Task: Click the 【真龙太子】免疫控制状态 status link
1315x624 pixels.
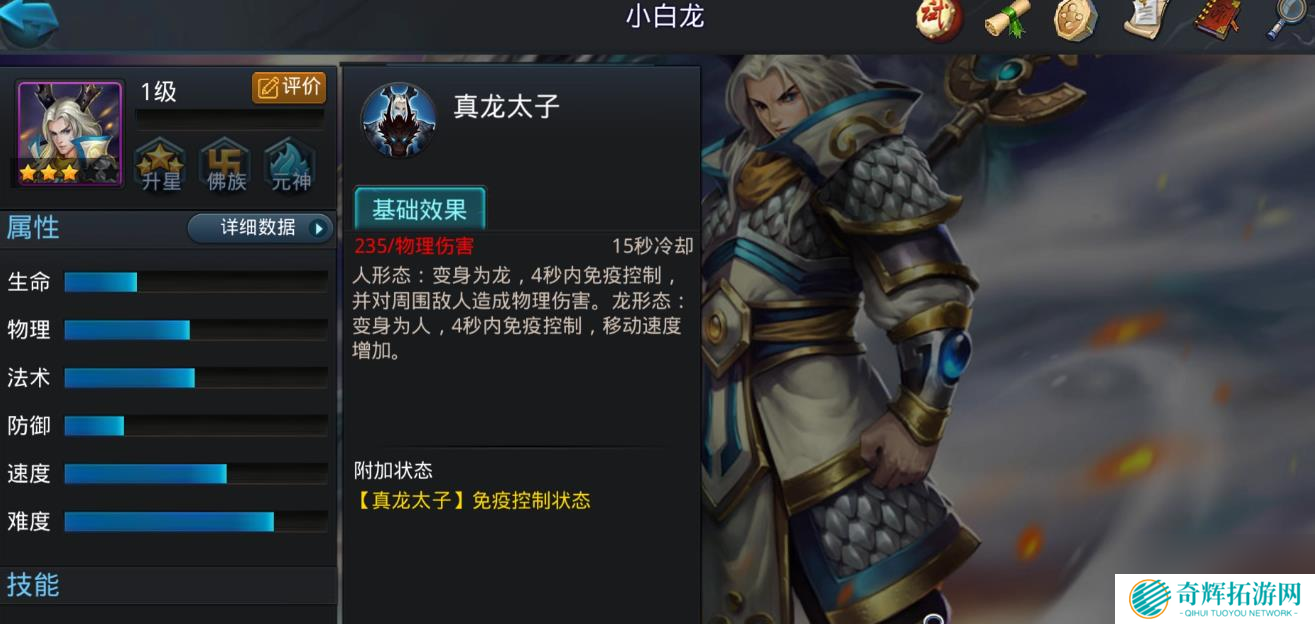Action: [472, 501]
